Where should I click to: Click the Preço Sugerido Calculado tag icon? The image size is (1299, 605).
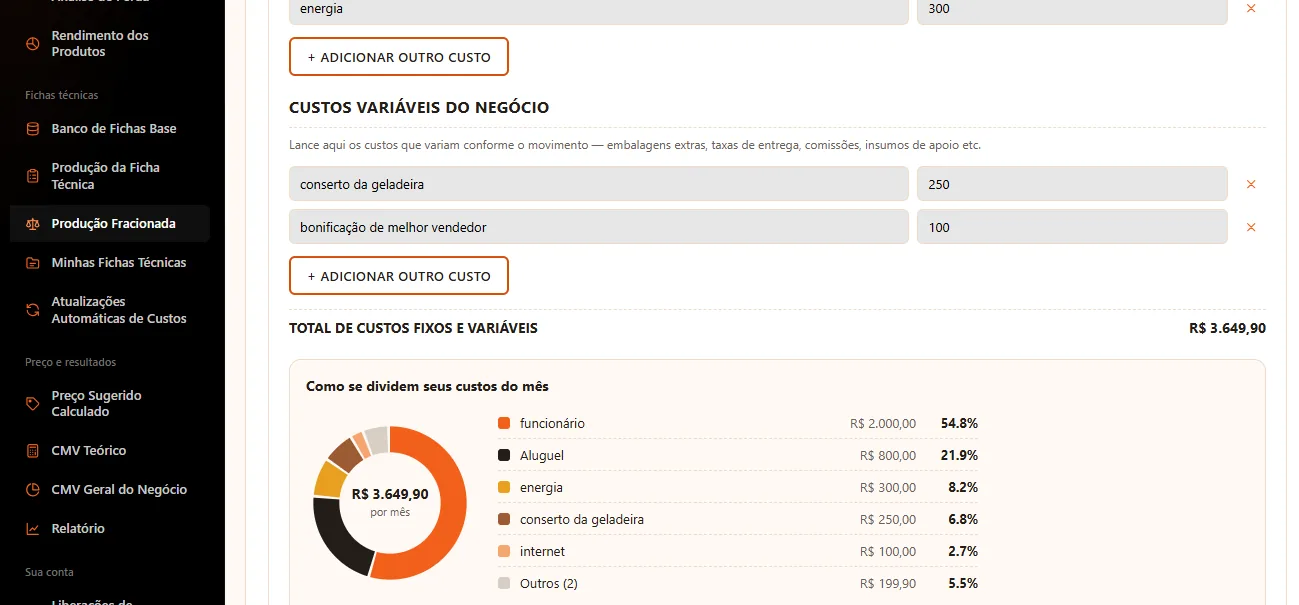(32, 403)
